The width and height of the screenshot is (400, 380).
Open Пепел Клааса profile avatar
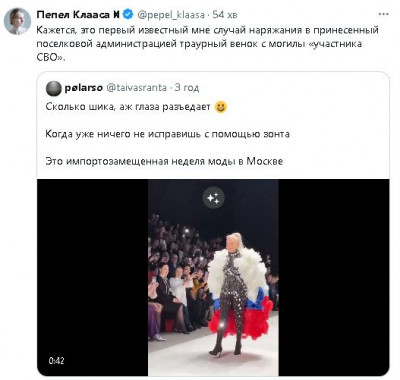point(17,21)
